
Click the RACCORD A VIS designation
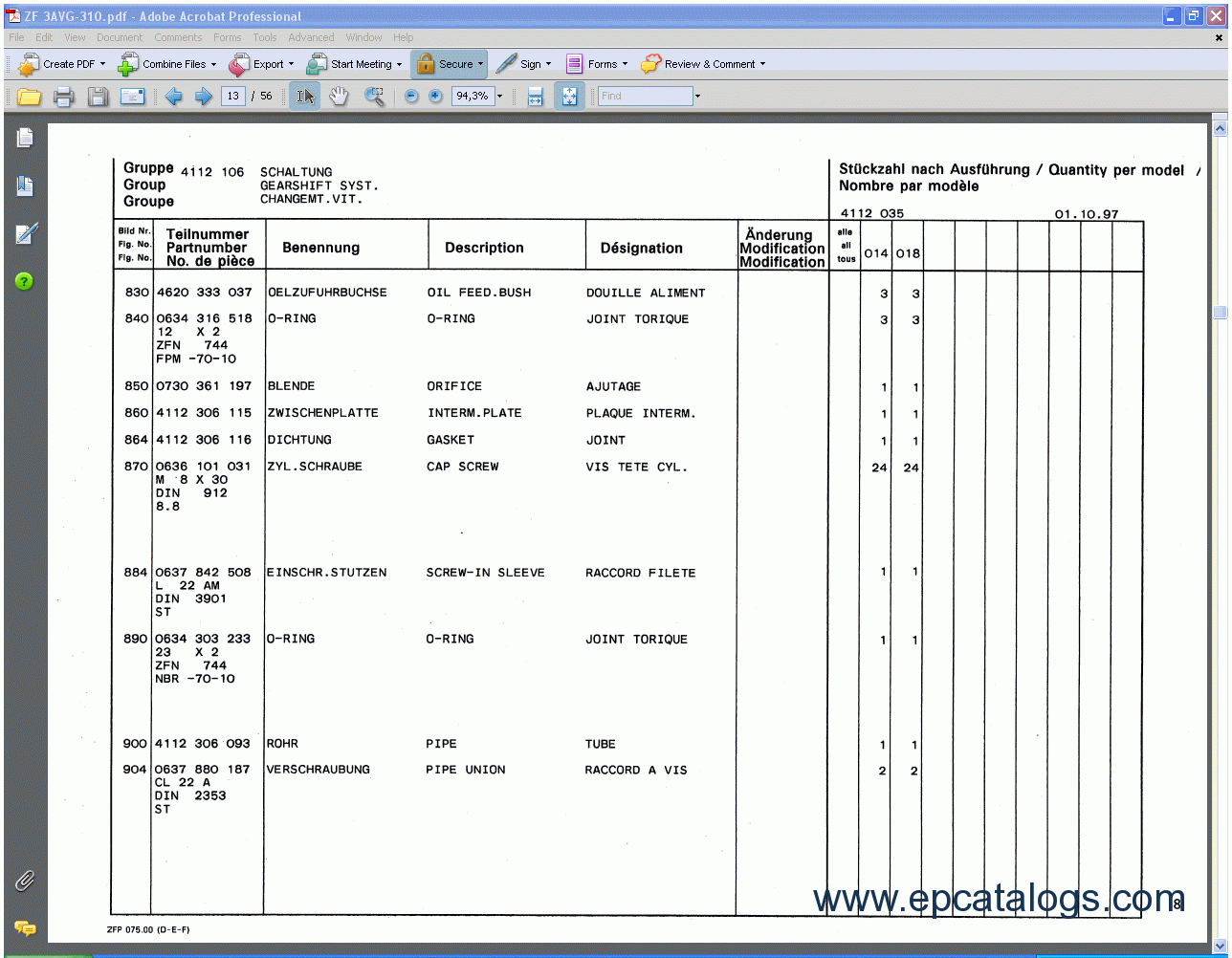point(636,770)
